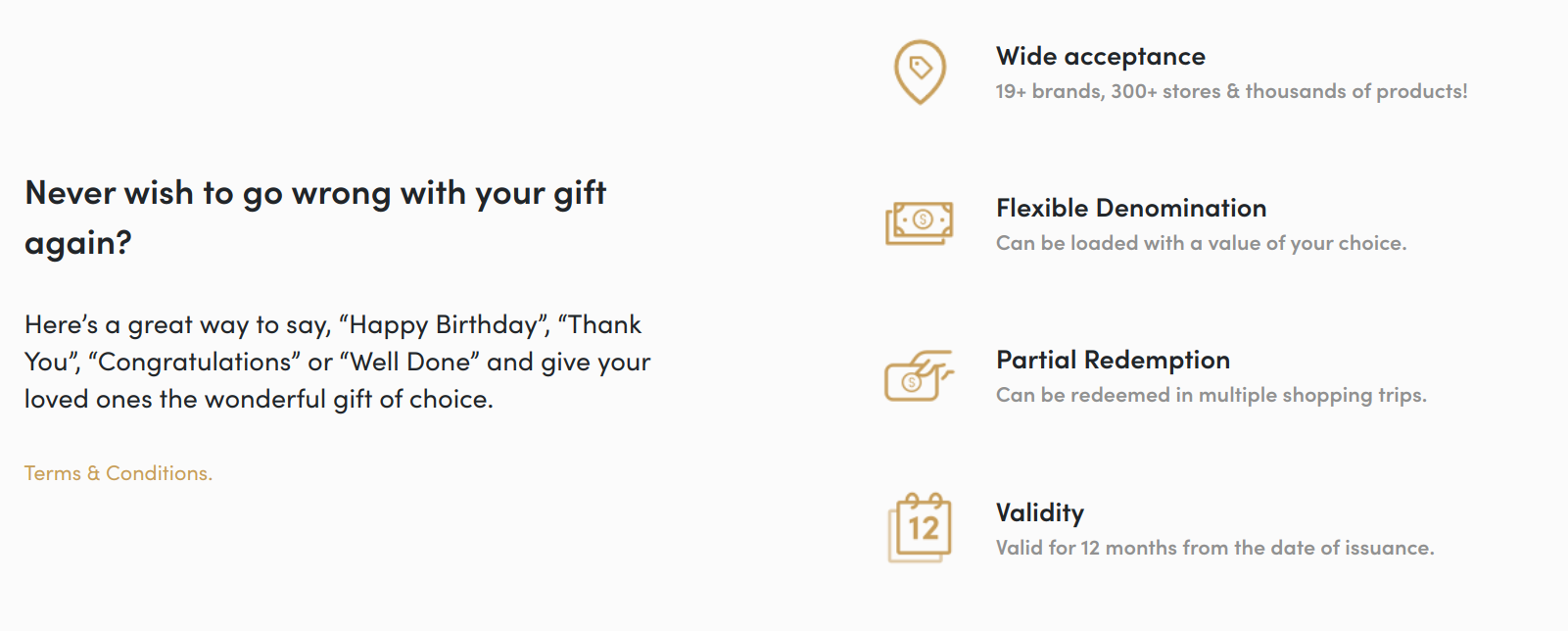Click 'Can be loaded with a value' text
The width and height of the screenshot is (1568, 631).
(x=1201, y=243)
